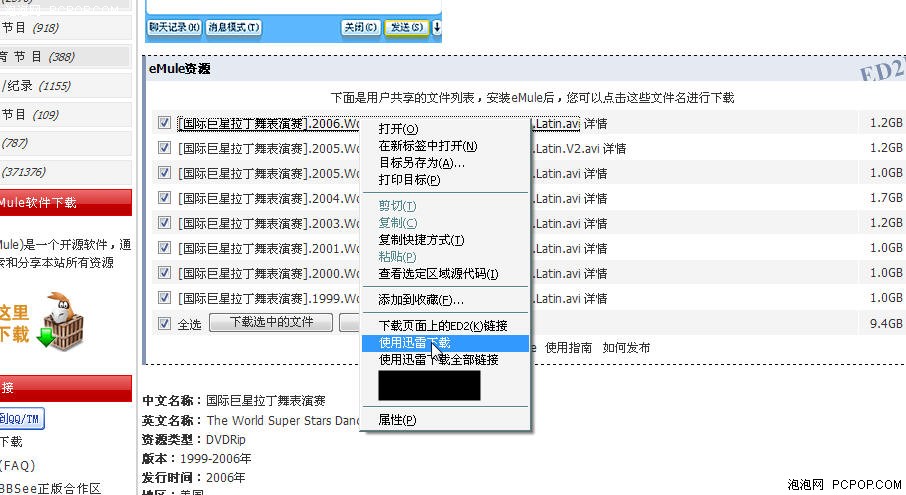Toggle checkbox of the 2003 Latin.avi row
Image resolution: width=906 pixels, height=495 pixels.
(x=164, y=223)
